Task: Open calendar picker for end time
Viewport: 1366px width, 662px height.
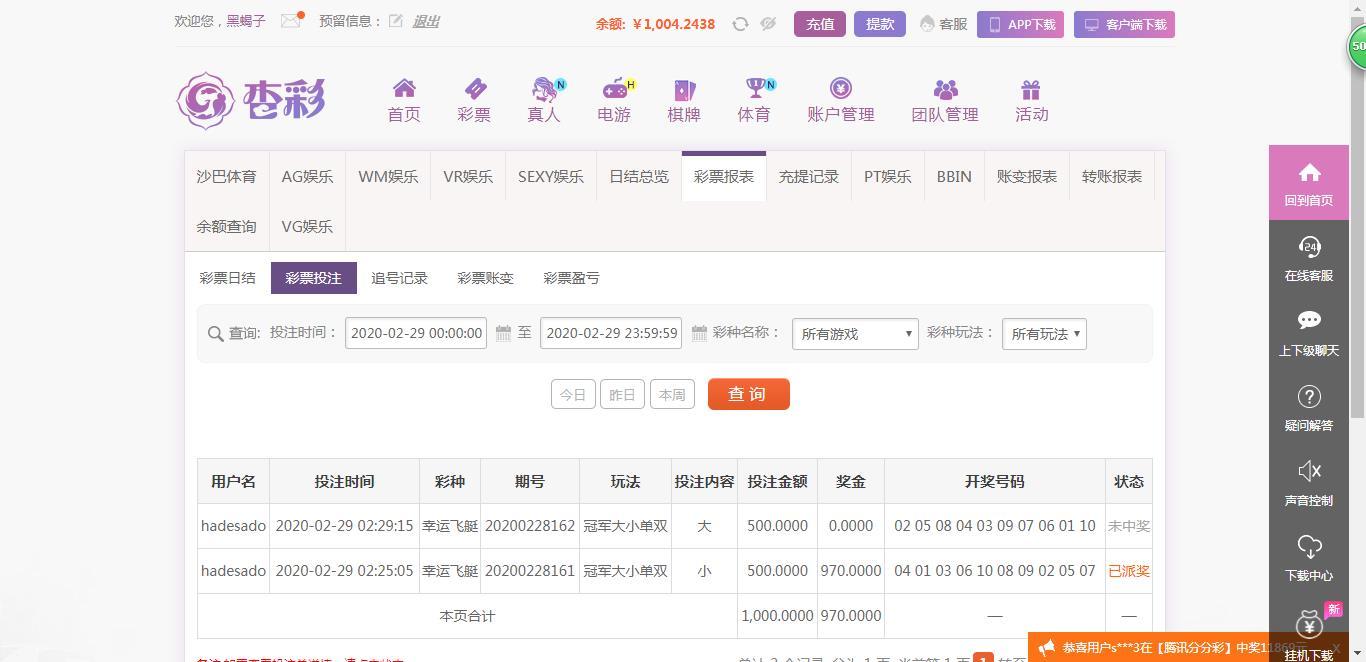Action: pos(699,333)
